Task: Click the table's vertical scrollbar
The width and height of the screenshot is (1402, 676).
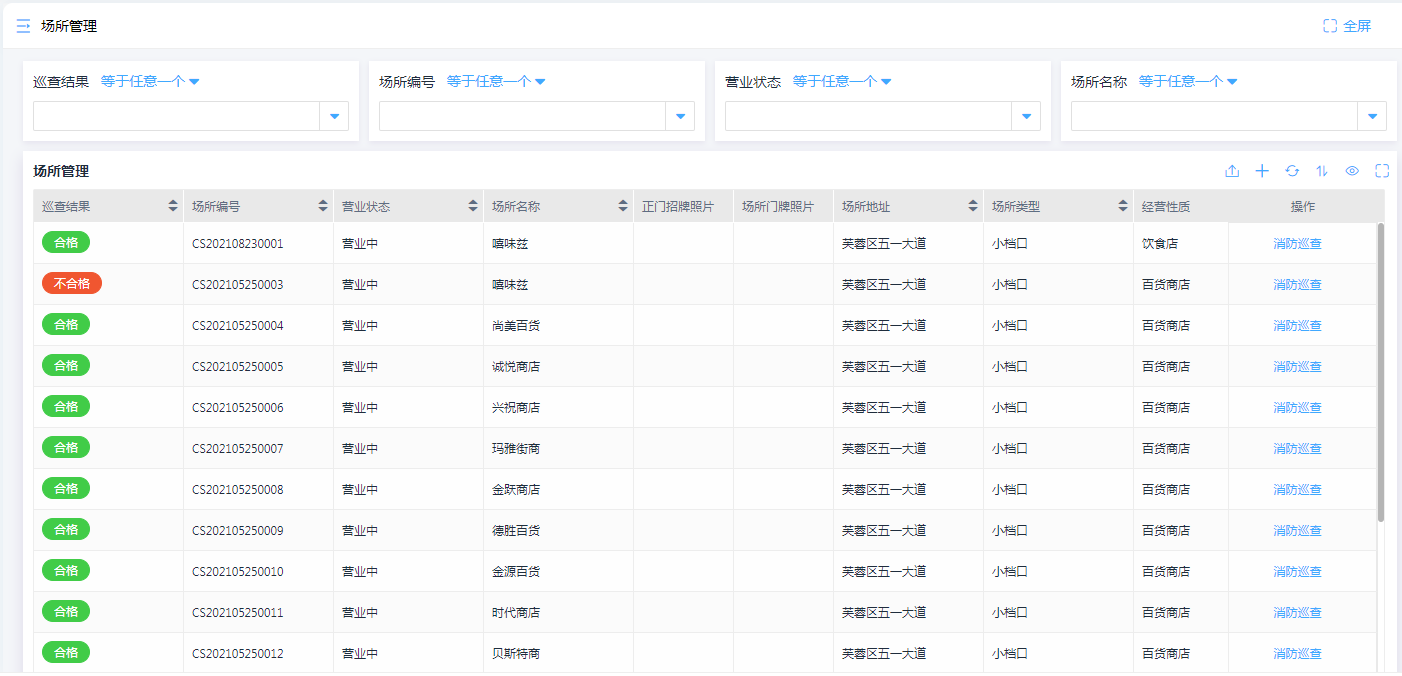Action: point(1381,370)
